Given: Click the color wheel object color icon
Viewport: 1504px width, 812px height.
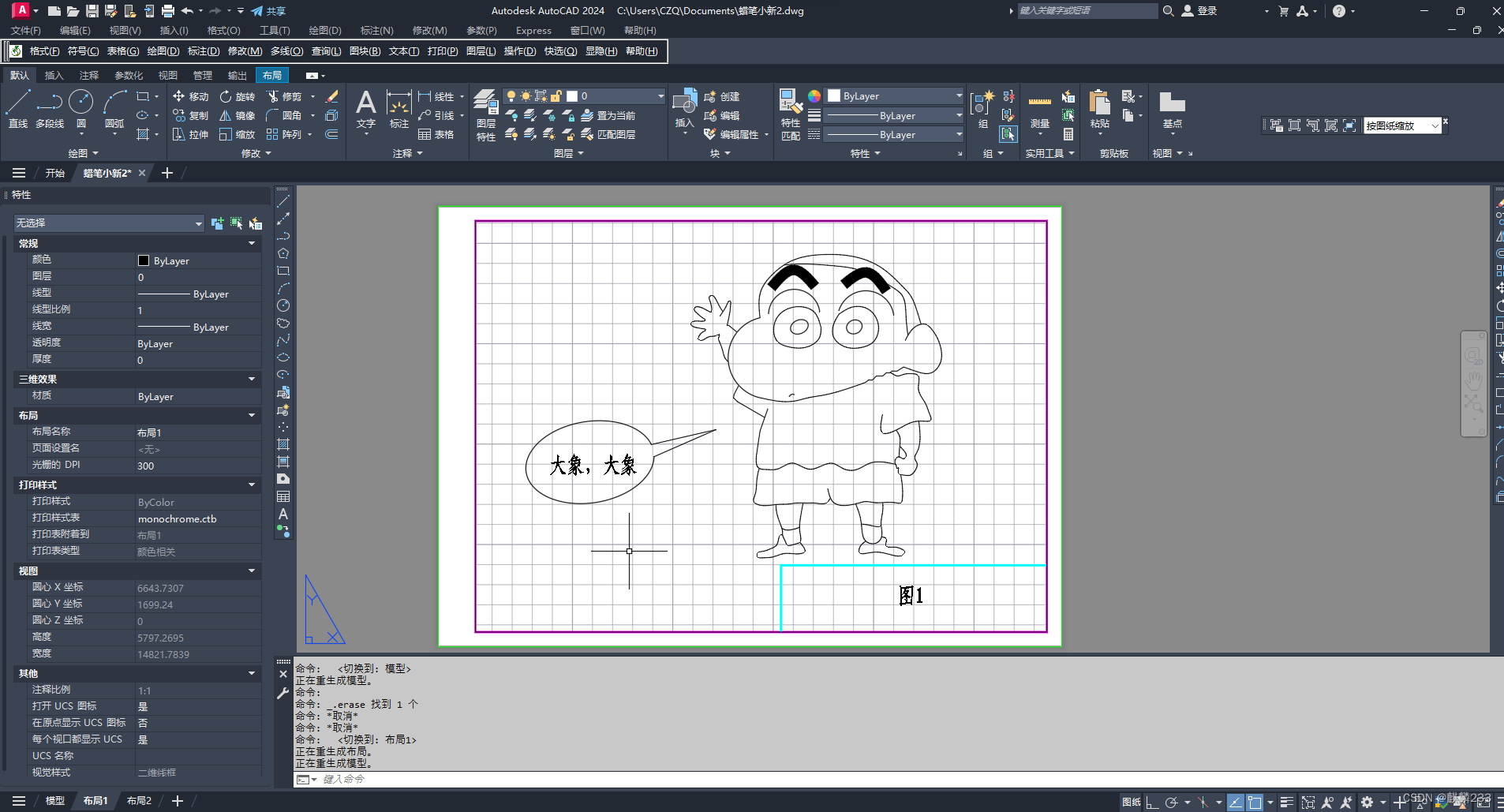Looking at the screenshot, I should tap(814, 96).
